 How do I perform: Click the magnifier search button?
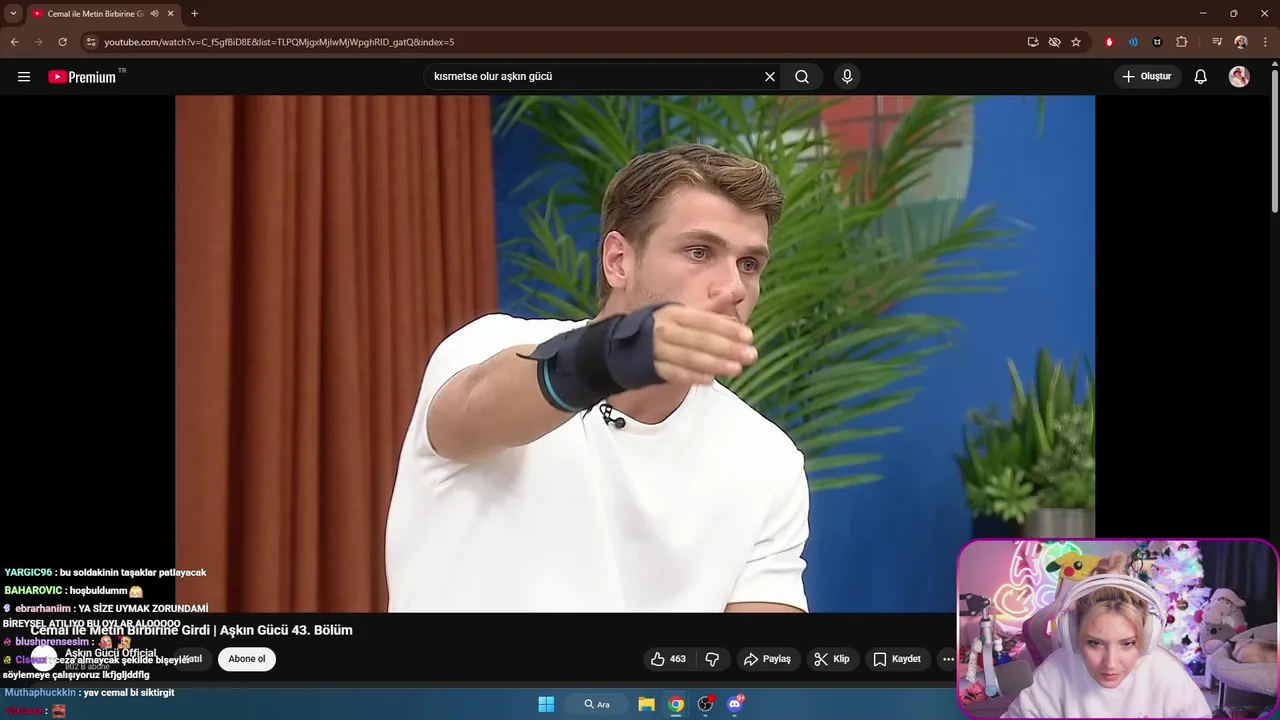[802, 77]
